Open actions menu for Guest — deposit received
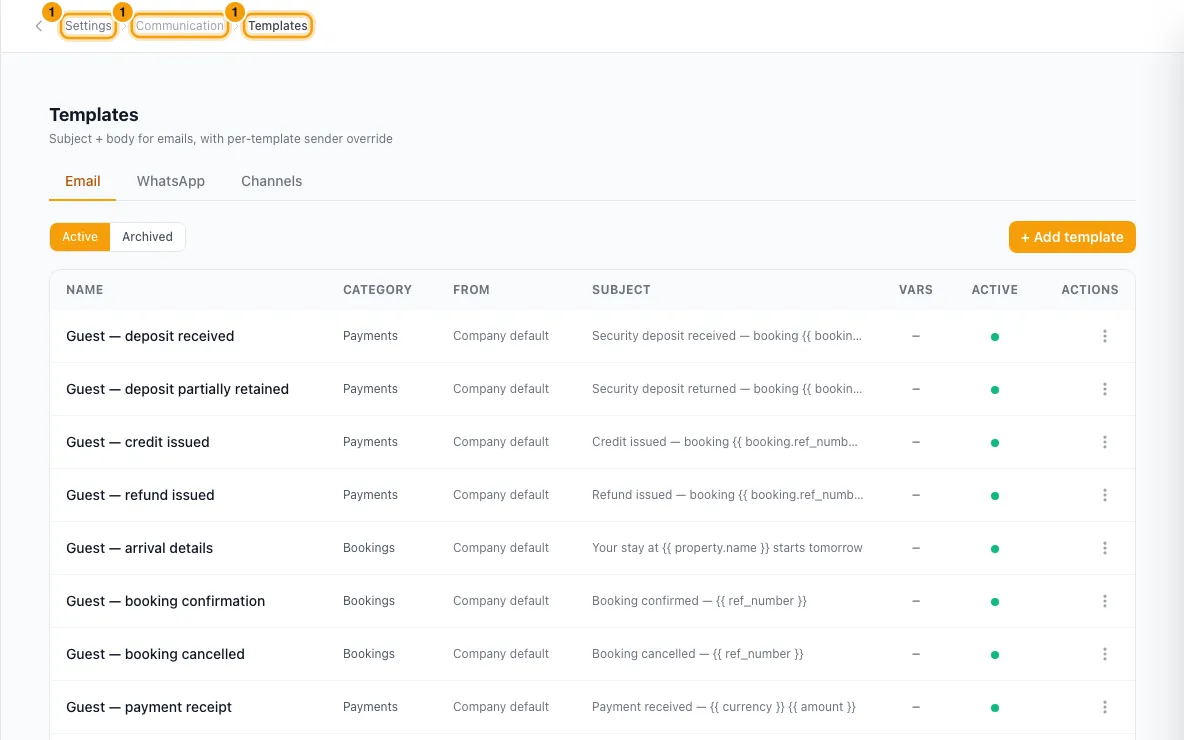1184x740 pixels. (1104, 336)
